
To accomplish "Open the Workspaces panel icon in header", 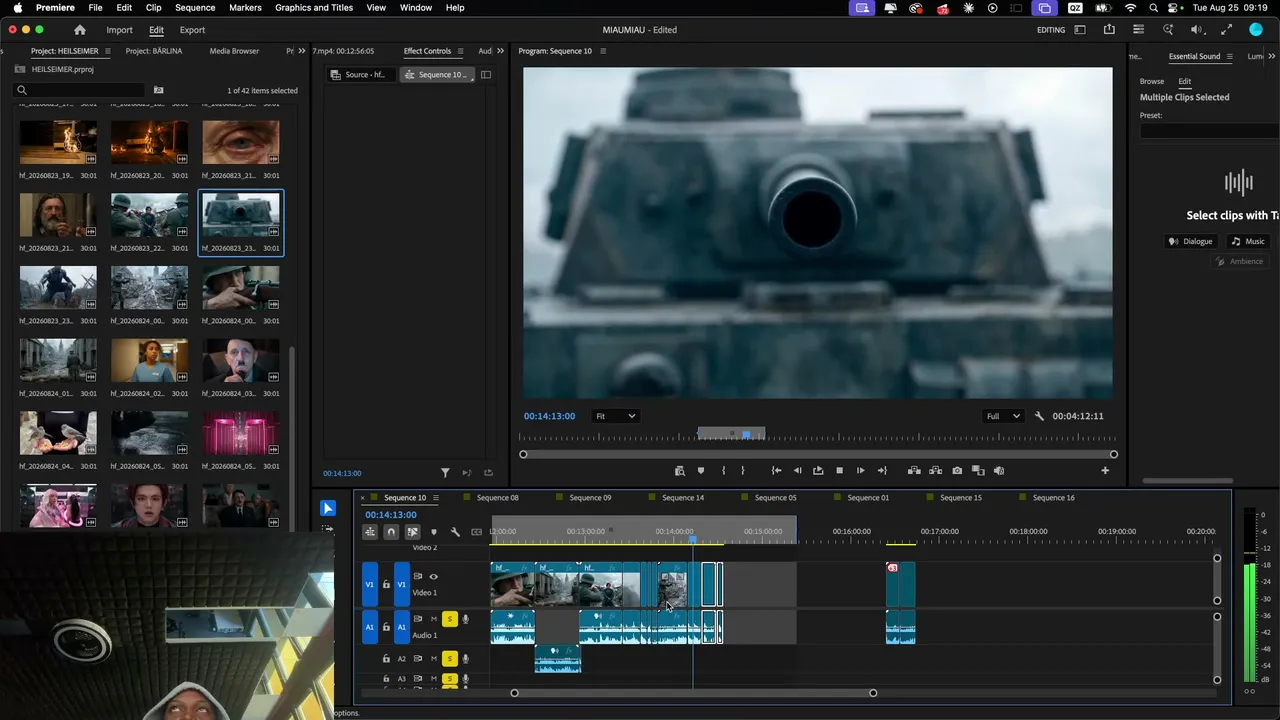I will pos(1080,30).
